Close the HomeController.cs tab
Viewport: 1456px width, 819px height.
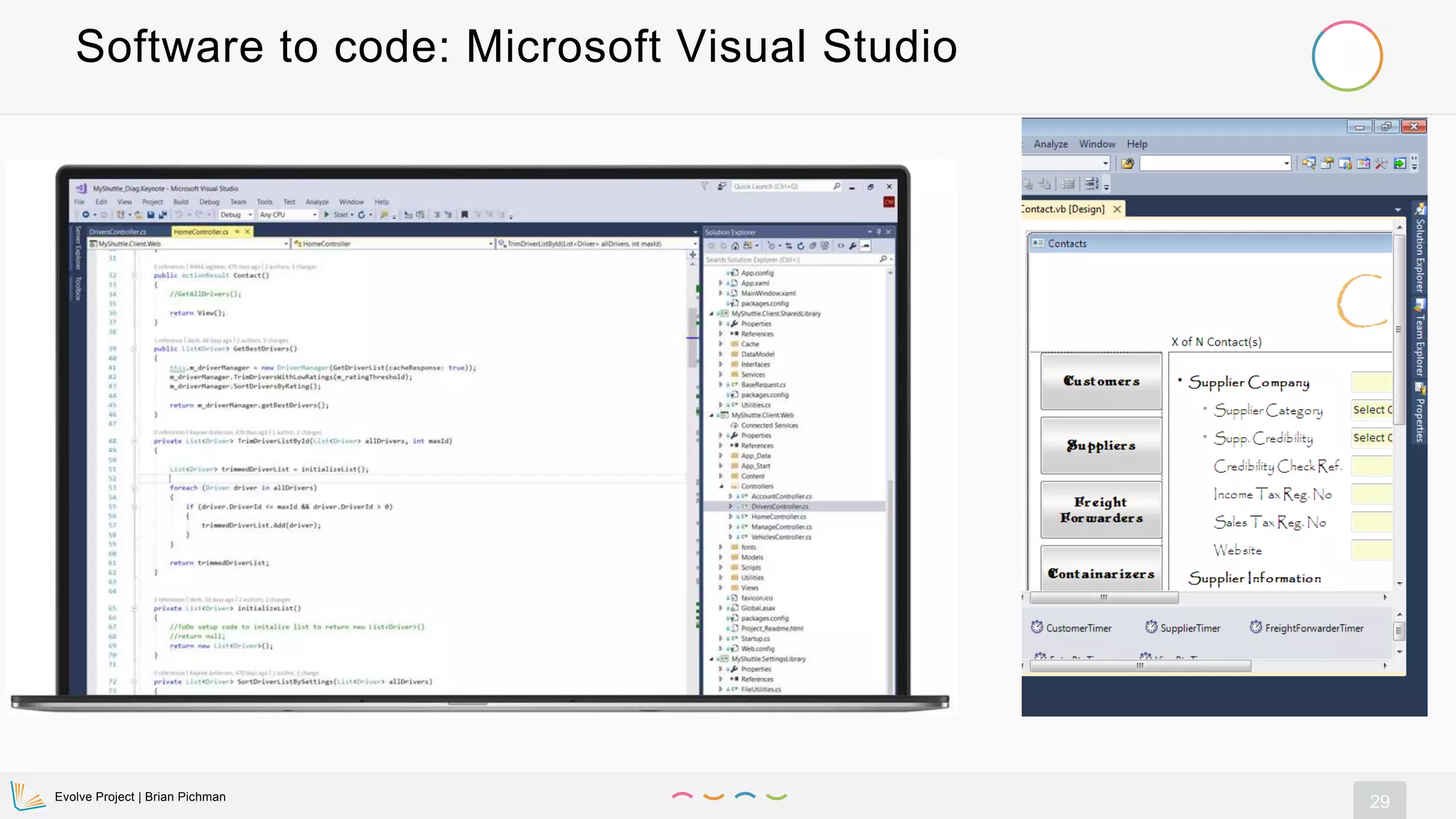coord(247,232)
